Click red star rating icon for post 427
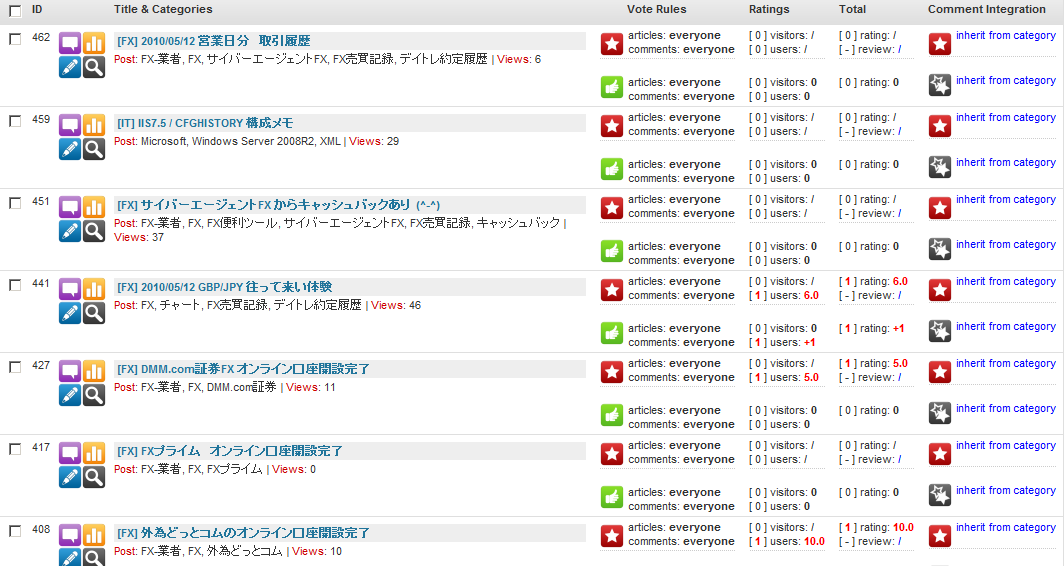Screen dimensions: 1064x566 click(612, 372)
